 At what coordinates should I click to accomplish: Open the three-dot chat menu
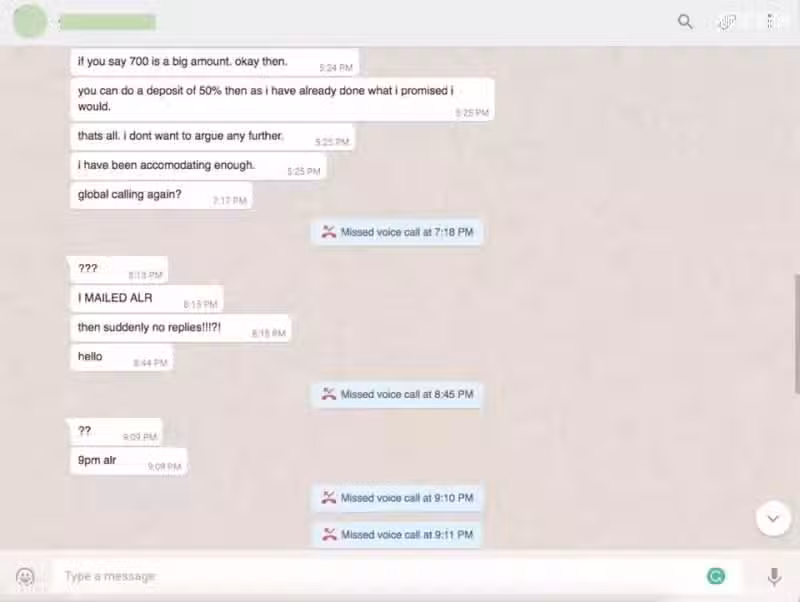pyautogui.click(x=770, y=22)
